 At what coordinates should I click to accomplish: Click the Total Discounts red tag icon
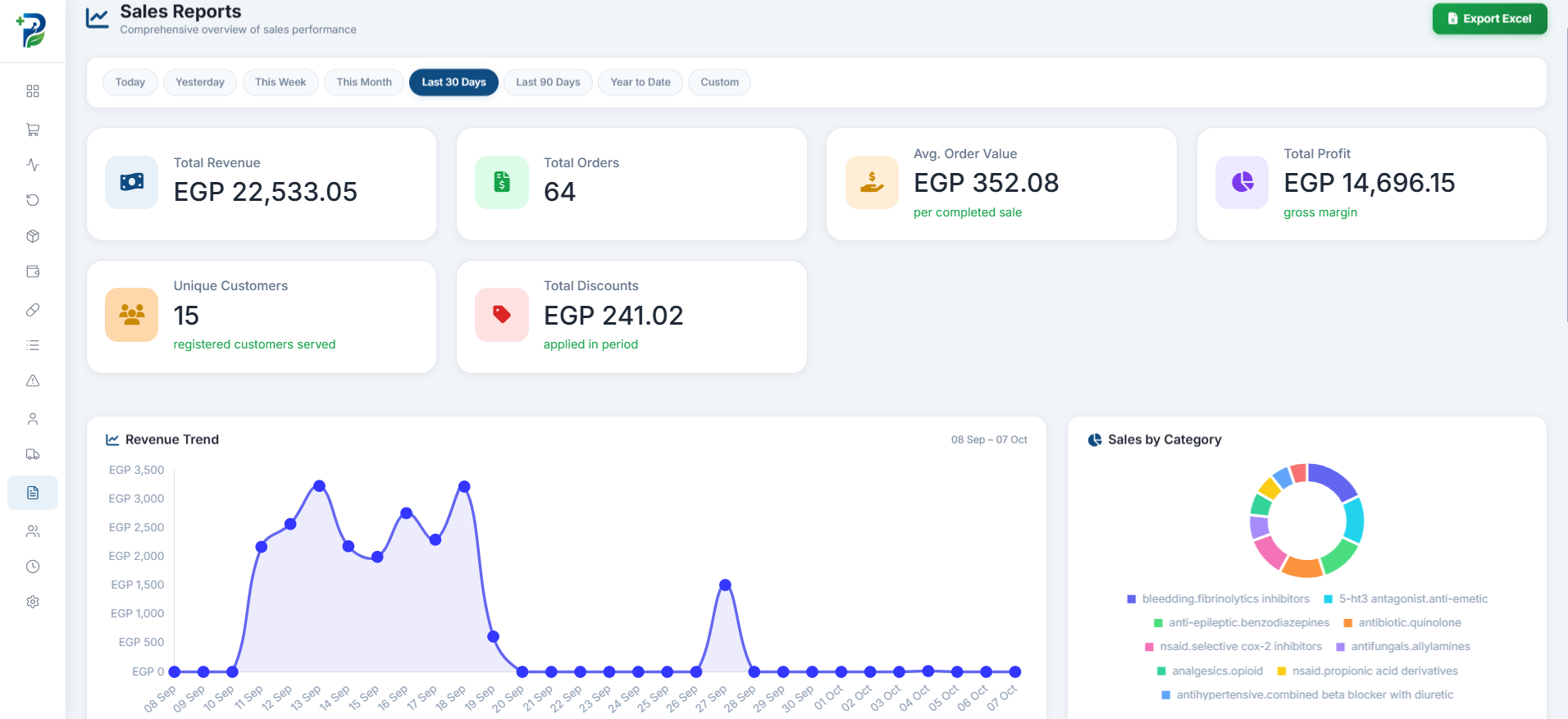[502, 314]
